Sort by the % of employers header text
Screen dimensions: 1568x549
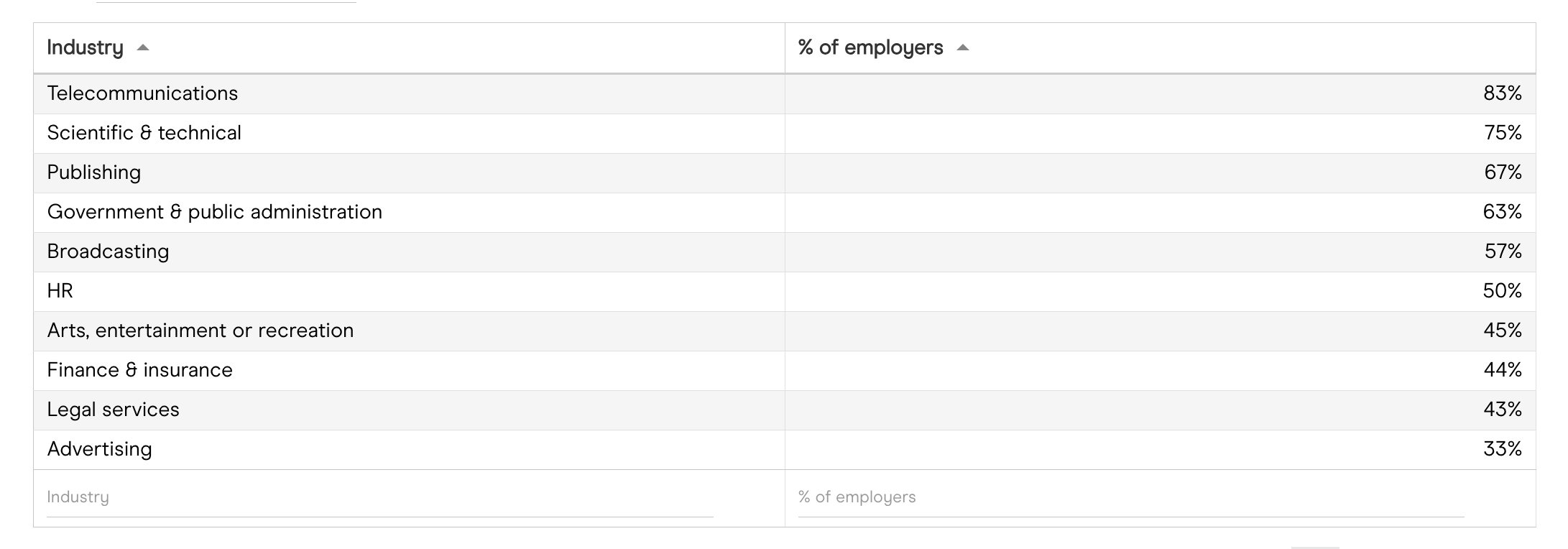(x=870, y=47)
